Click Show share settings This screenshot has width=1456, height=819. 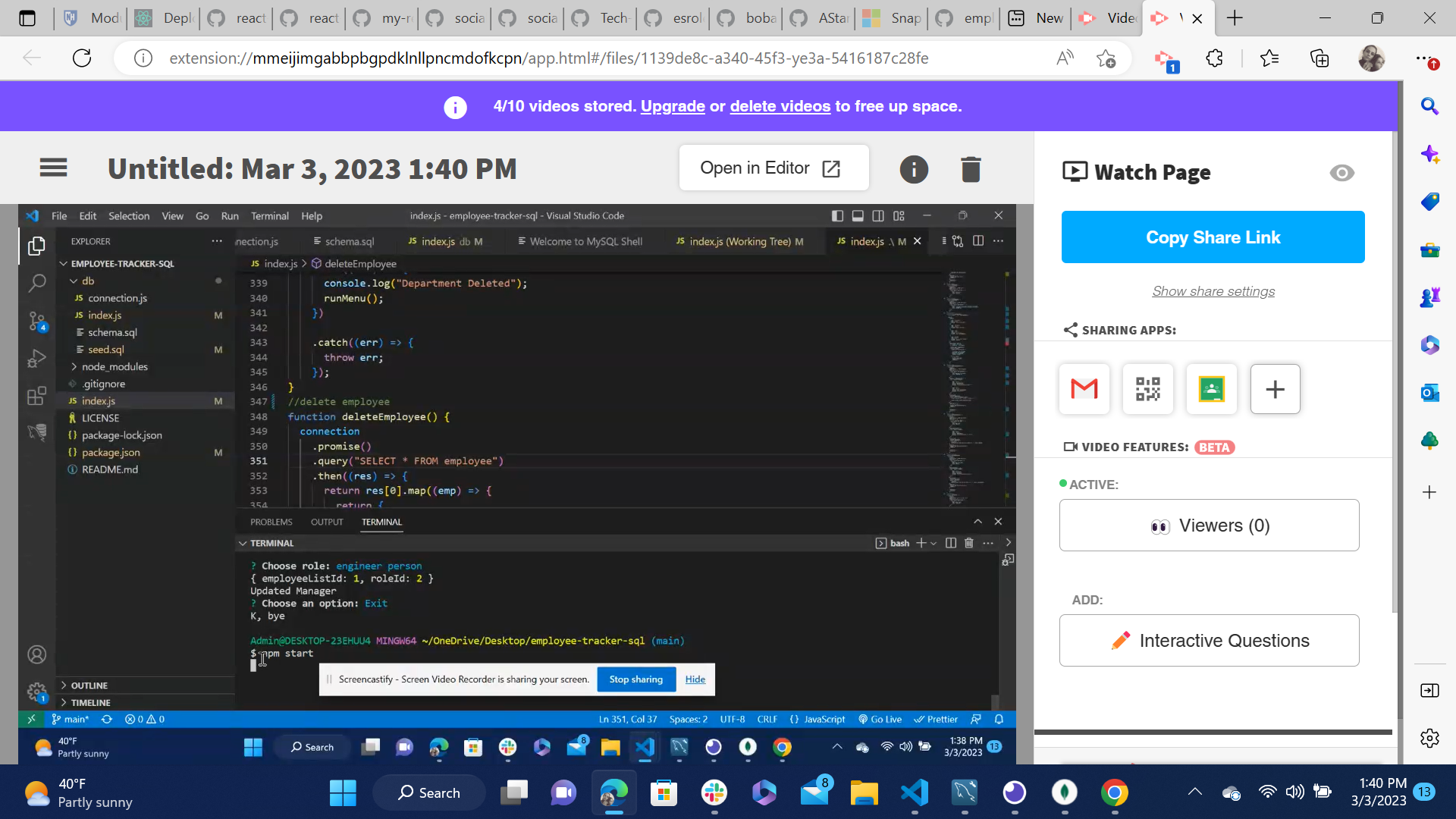click(1213, 290)
